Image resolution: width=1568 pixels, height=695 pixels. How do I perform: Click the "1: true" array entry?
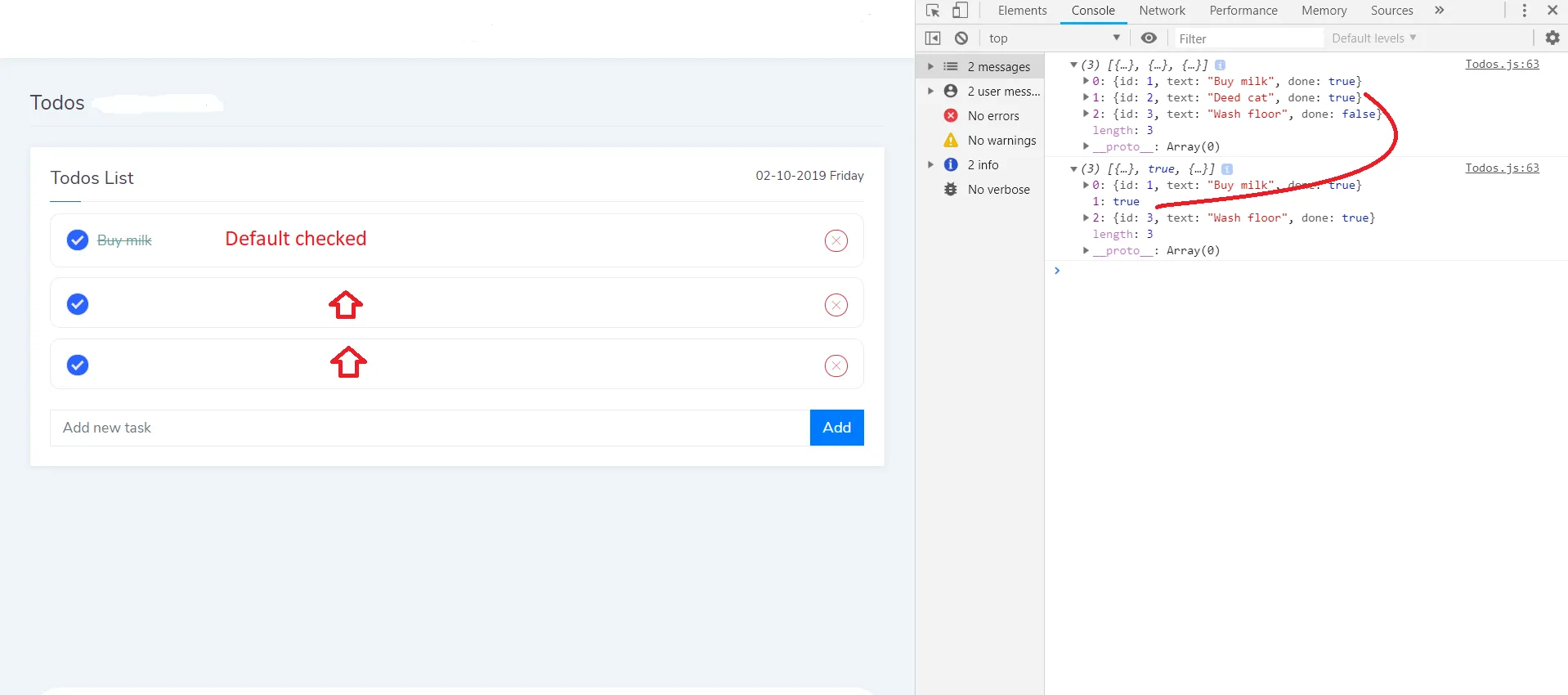pyautogui.click(x=1116, y=201)
